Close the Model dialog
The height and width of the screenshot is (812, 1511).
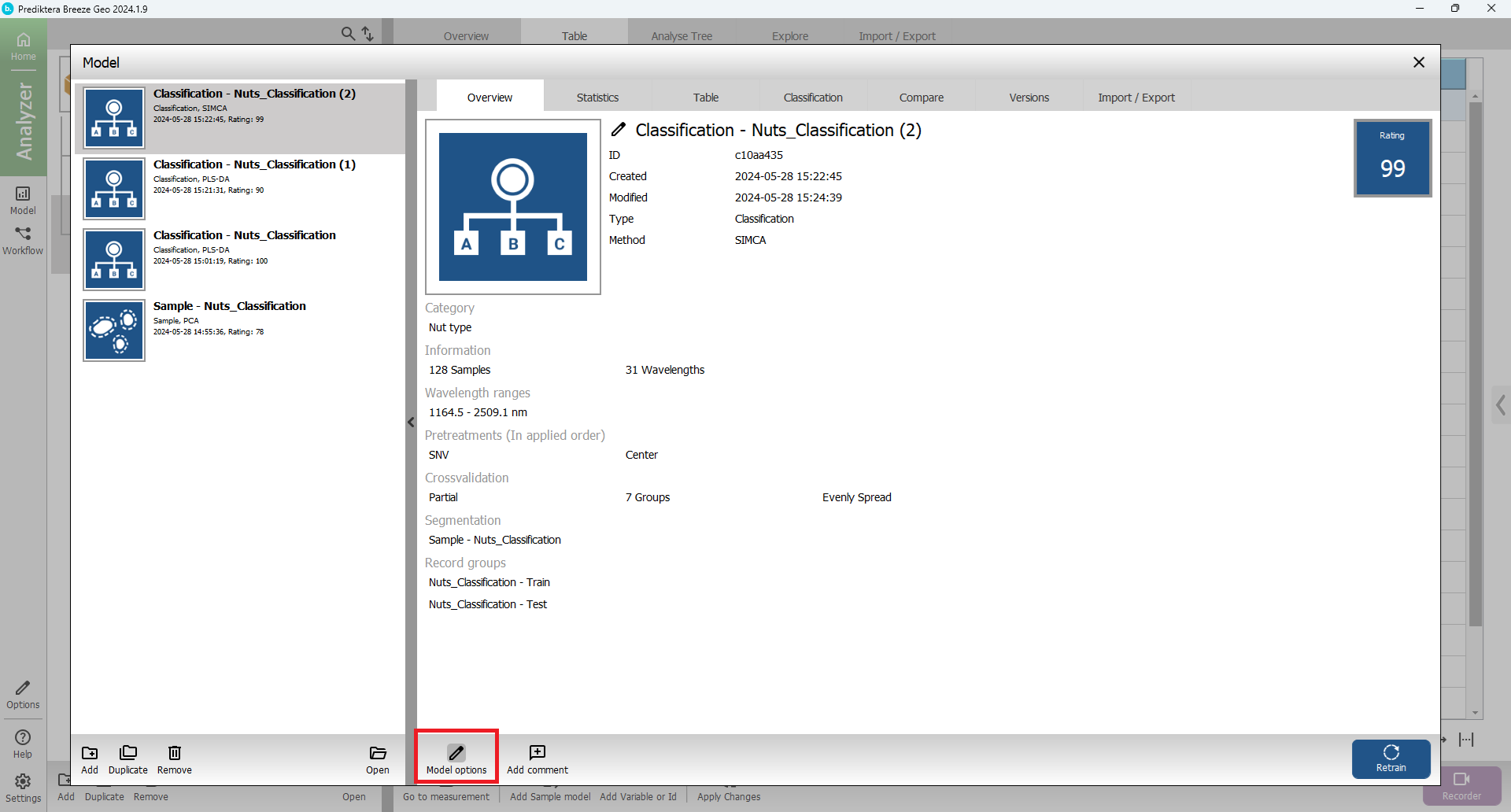coord(1418,62)
